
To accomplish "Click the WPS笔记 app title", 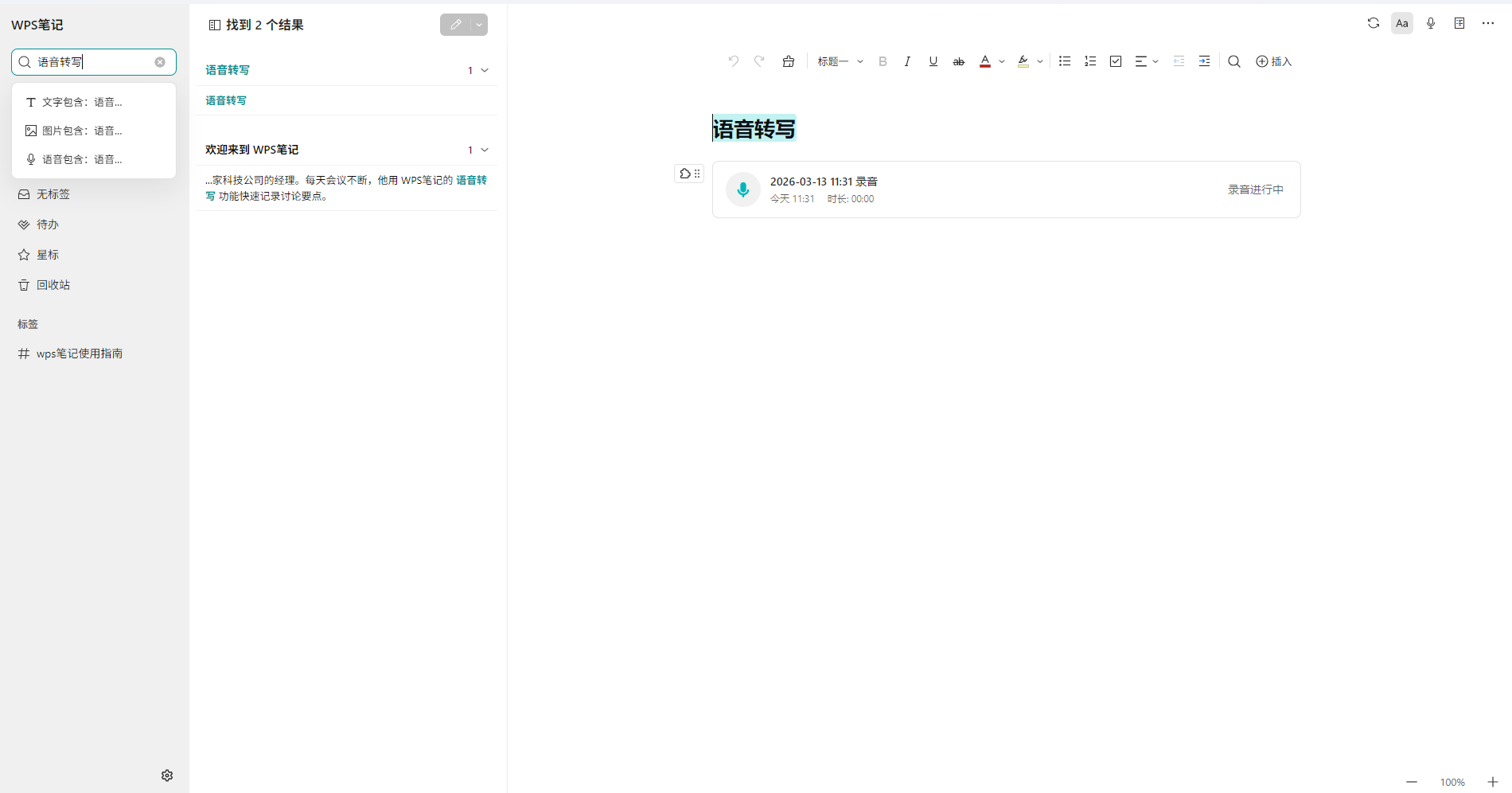I will click(37, 25).
